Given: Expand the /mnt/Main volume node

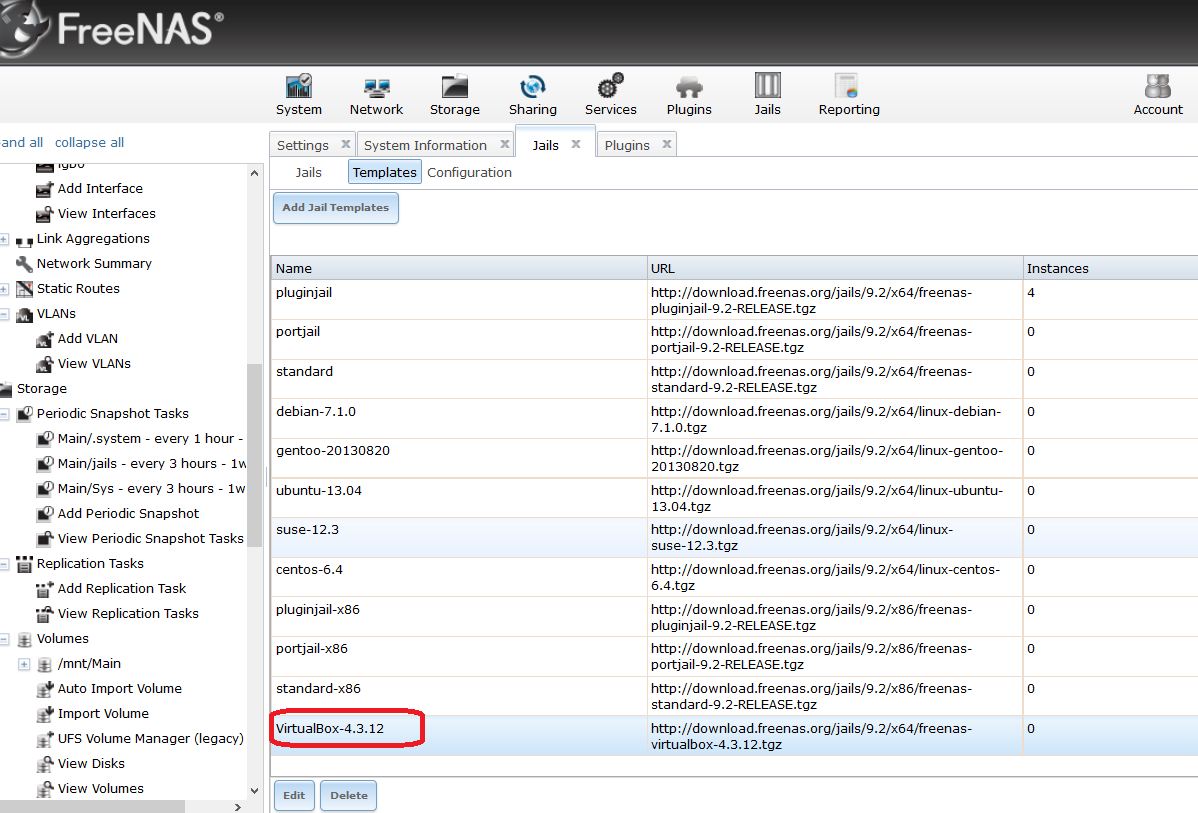Looking at the screenshot, I should (x=24, y=664).
